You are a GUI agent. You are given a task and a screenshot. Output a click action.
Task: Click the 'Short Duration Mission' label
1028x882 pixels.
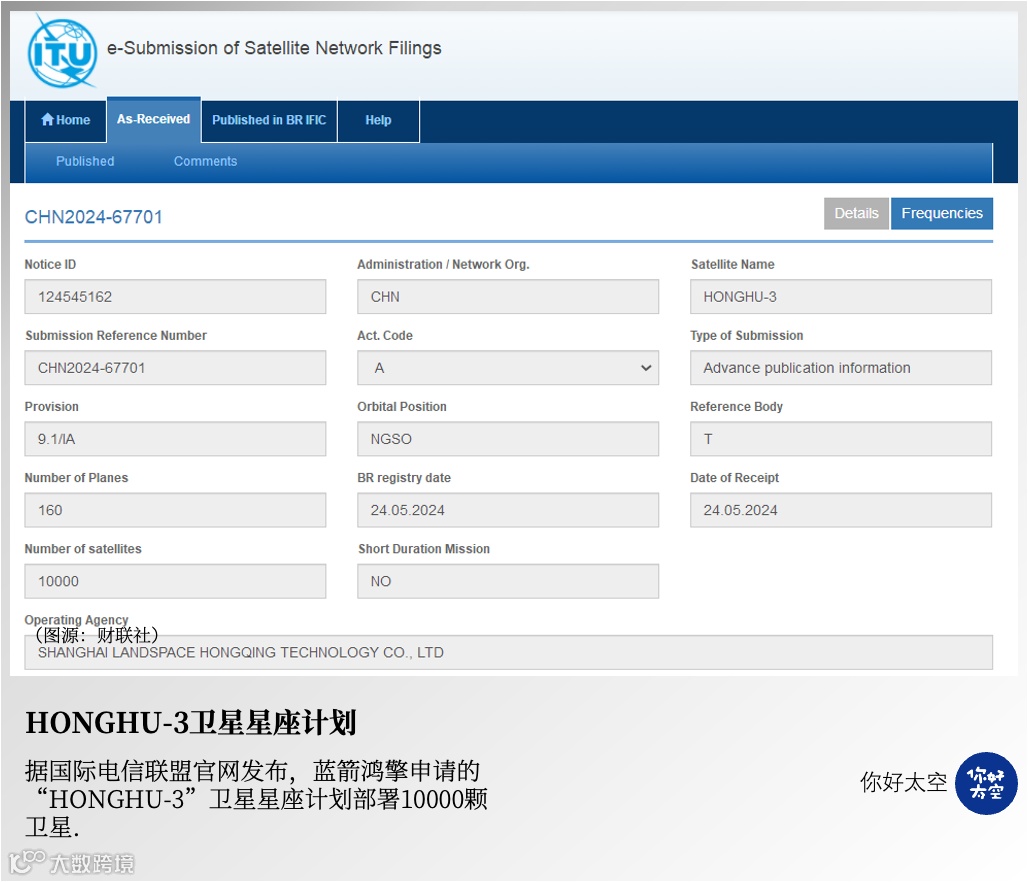click(424, 549)
